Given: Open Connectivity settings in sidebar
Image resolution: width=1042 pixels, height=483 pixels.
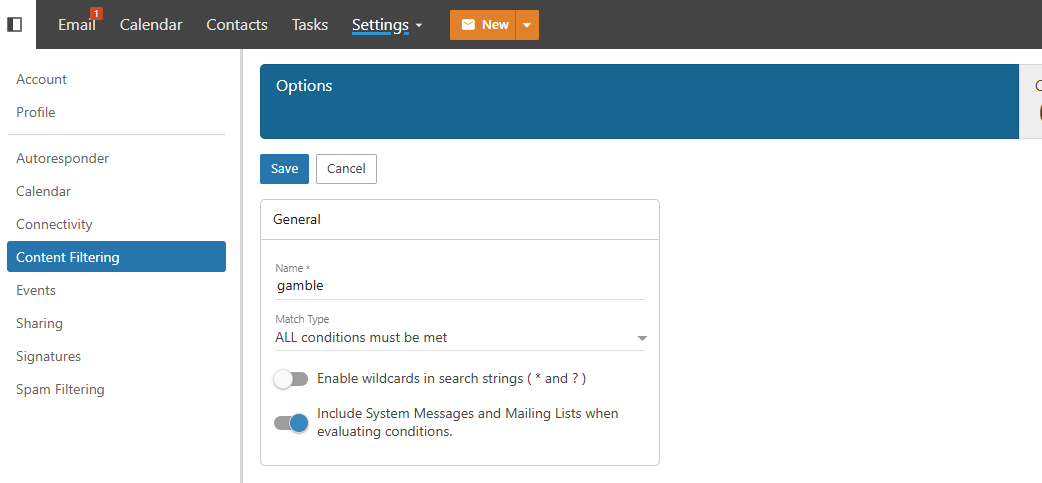Looking at the screenshot, I should click(x=54, y=224).
